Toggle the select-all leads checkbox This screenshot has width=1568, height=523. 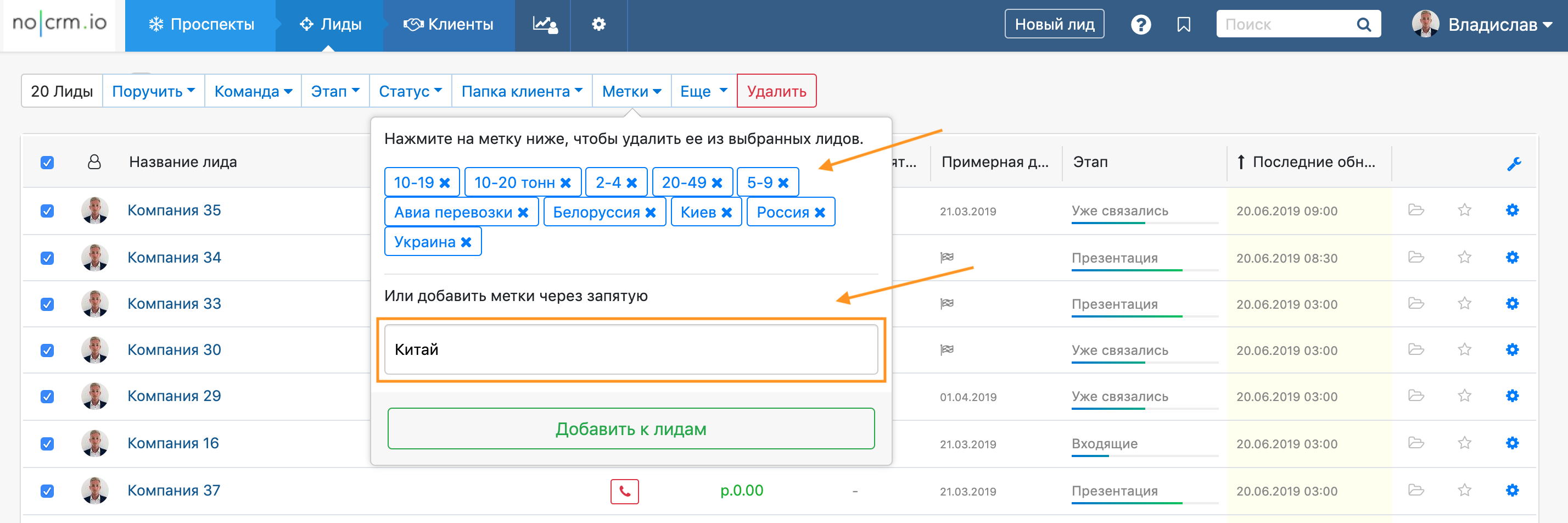point(47,163)
